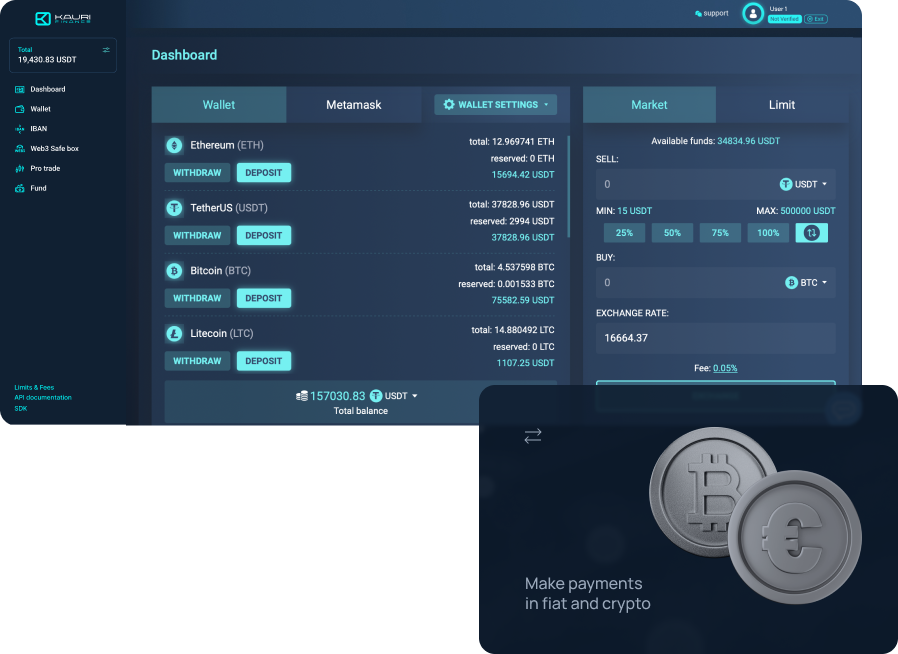Withdraw from the Litecoin wallet

197,361
